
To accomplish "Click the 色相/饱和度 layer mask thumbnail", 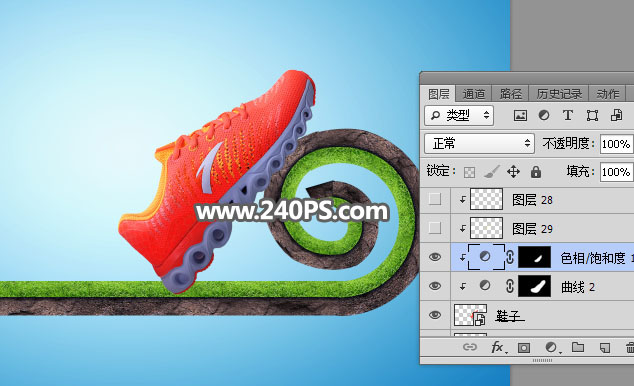I will click(535, 257).
